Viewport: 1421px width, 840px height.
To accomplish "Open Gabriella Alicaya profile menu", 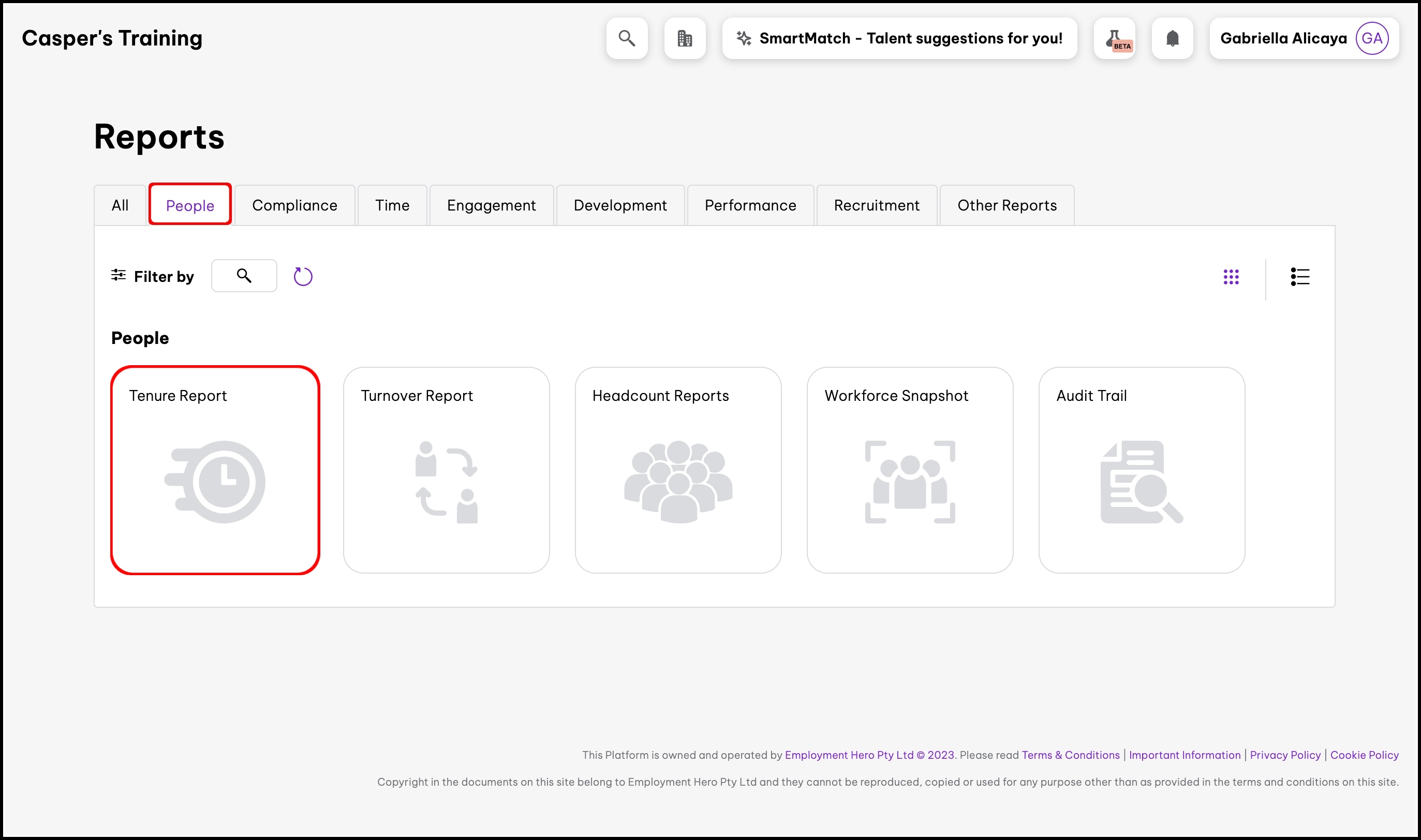I will pos(1305,38).
